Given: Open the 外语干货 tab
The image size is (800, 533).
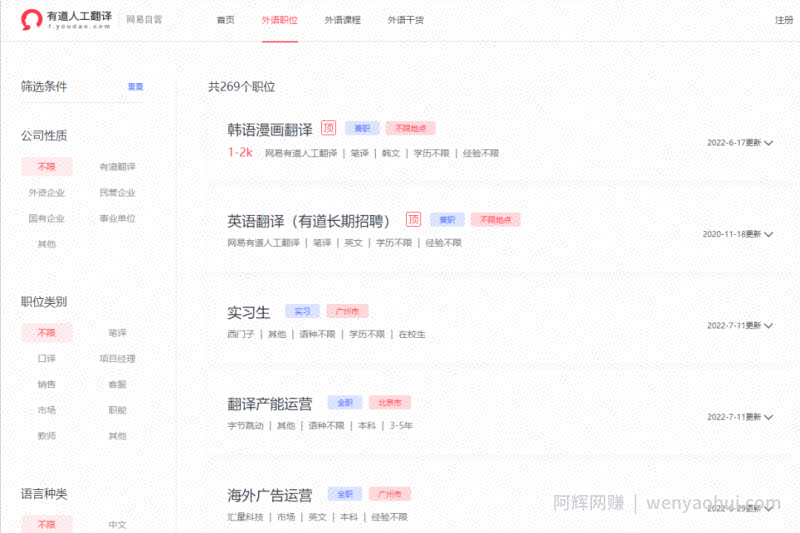Looking at the screenshot, I should click(x=406, y=20).
